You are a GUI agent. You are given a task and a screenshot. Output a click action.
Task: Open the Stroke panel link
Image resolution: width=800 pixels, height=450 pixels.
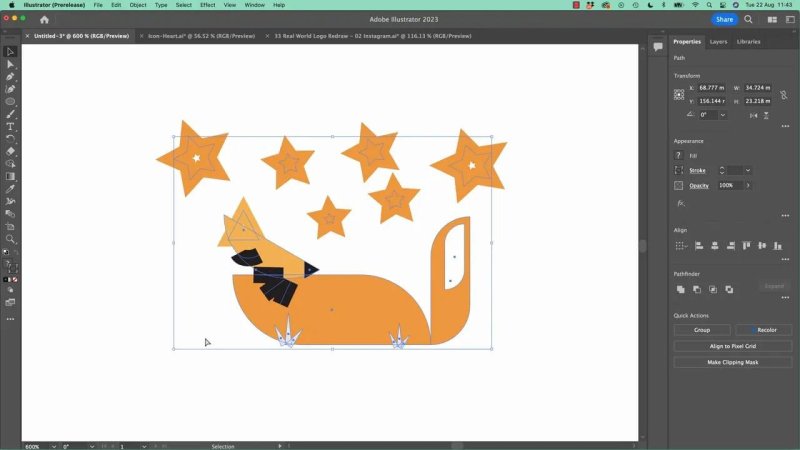point(697,170)
